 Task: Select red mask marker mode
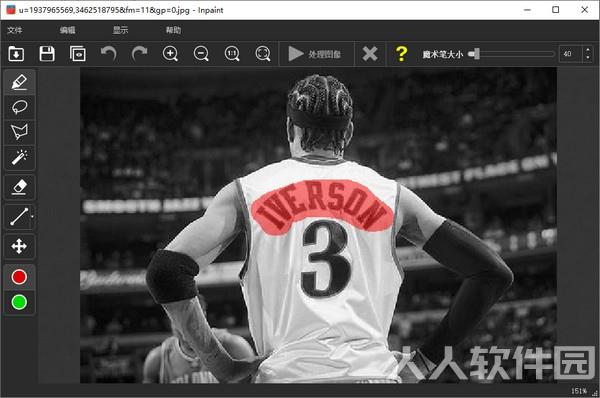[x=20, y=277]
